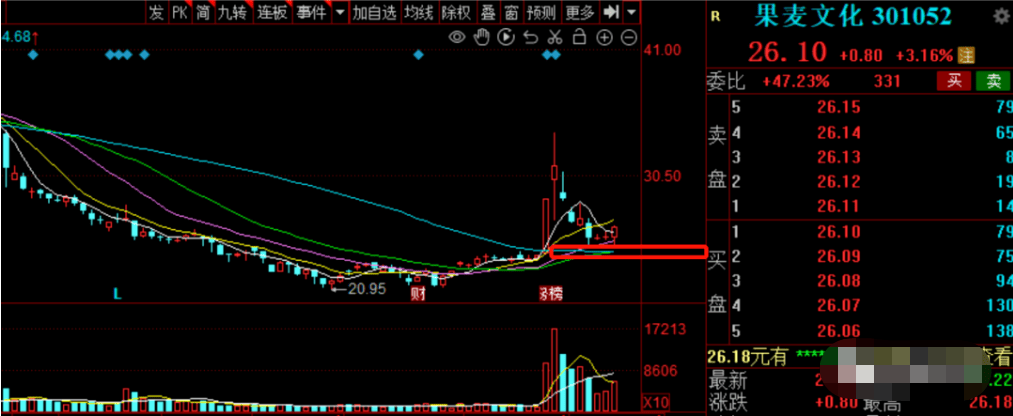Click the undo arrow icon
The image size is (1013, 416).
[530, 37]
